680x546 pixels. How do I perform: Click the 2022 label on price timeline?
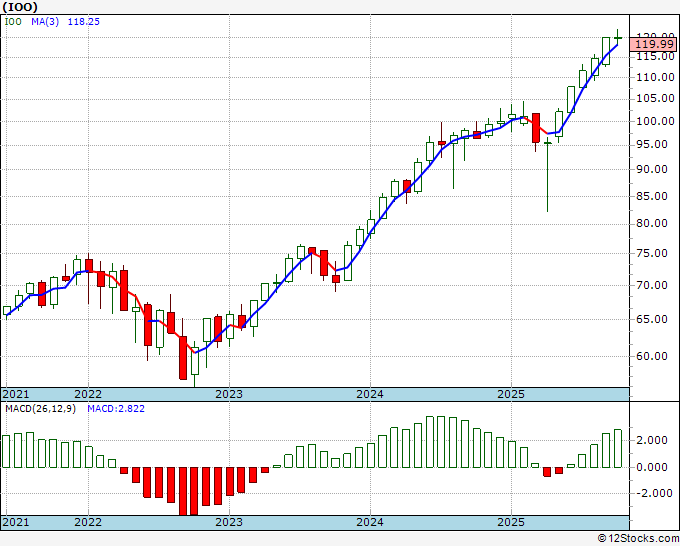(x=88, y=394)
